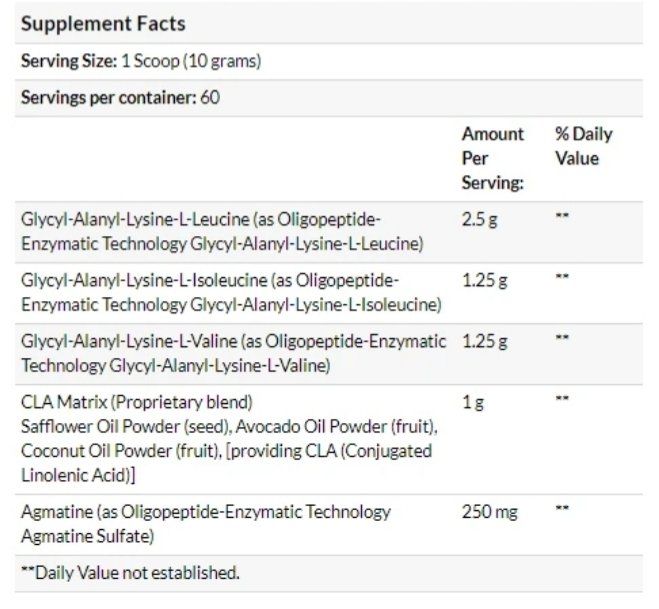This screenshot has height=609, width=659.
Task: Click the 250 mg amount value
Action: pos(489,512)
